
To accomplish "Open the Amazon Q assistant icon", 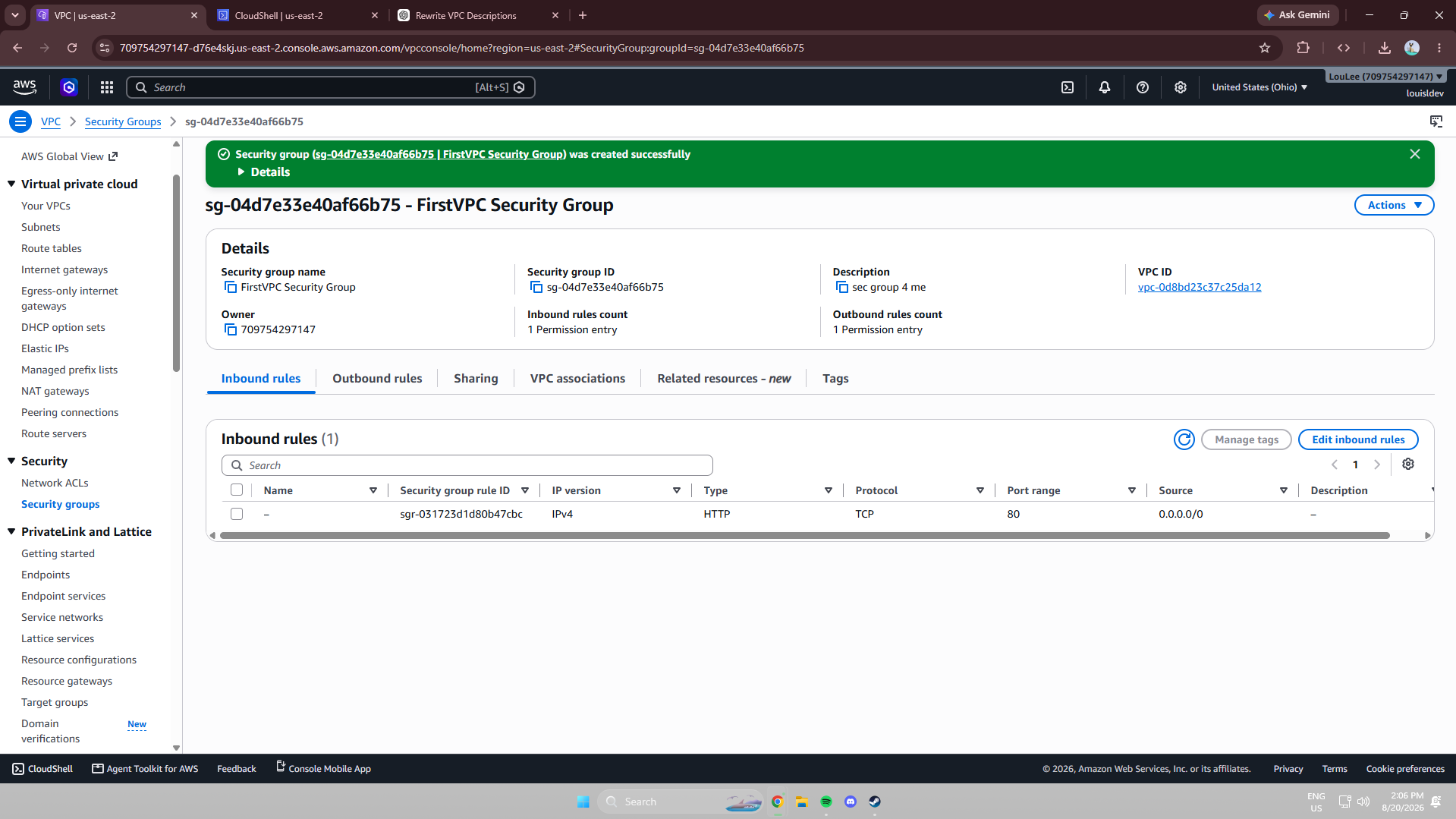I will point(69,87).
